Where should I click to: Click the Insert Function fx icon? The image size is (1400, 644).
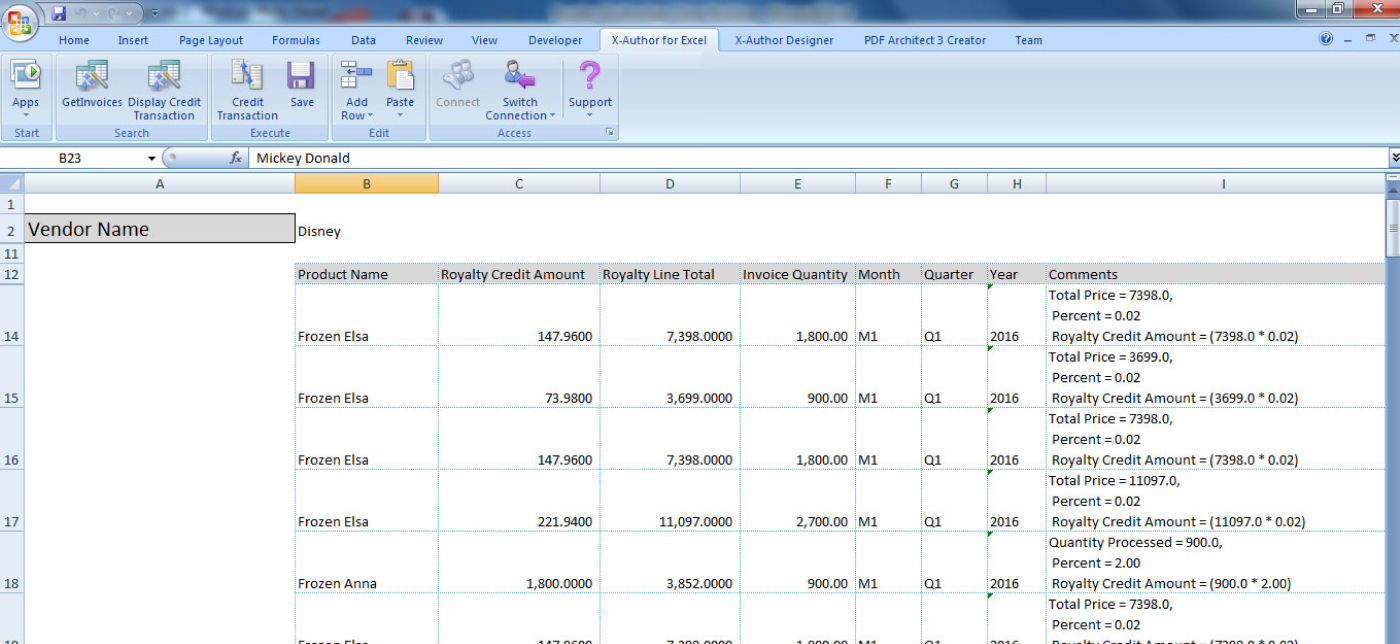pyautogui.click(x=236, y=158)
